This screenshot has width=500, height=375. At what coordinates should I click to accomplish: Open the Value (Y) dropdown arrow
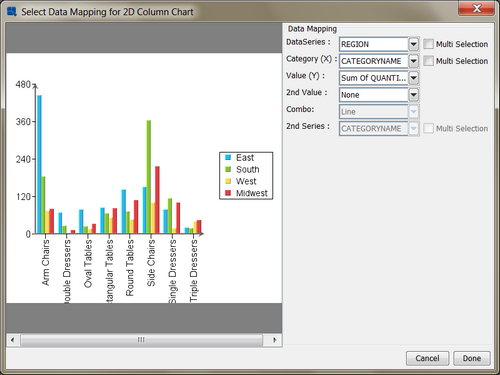(413, 78)
